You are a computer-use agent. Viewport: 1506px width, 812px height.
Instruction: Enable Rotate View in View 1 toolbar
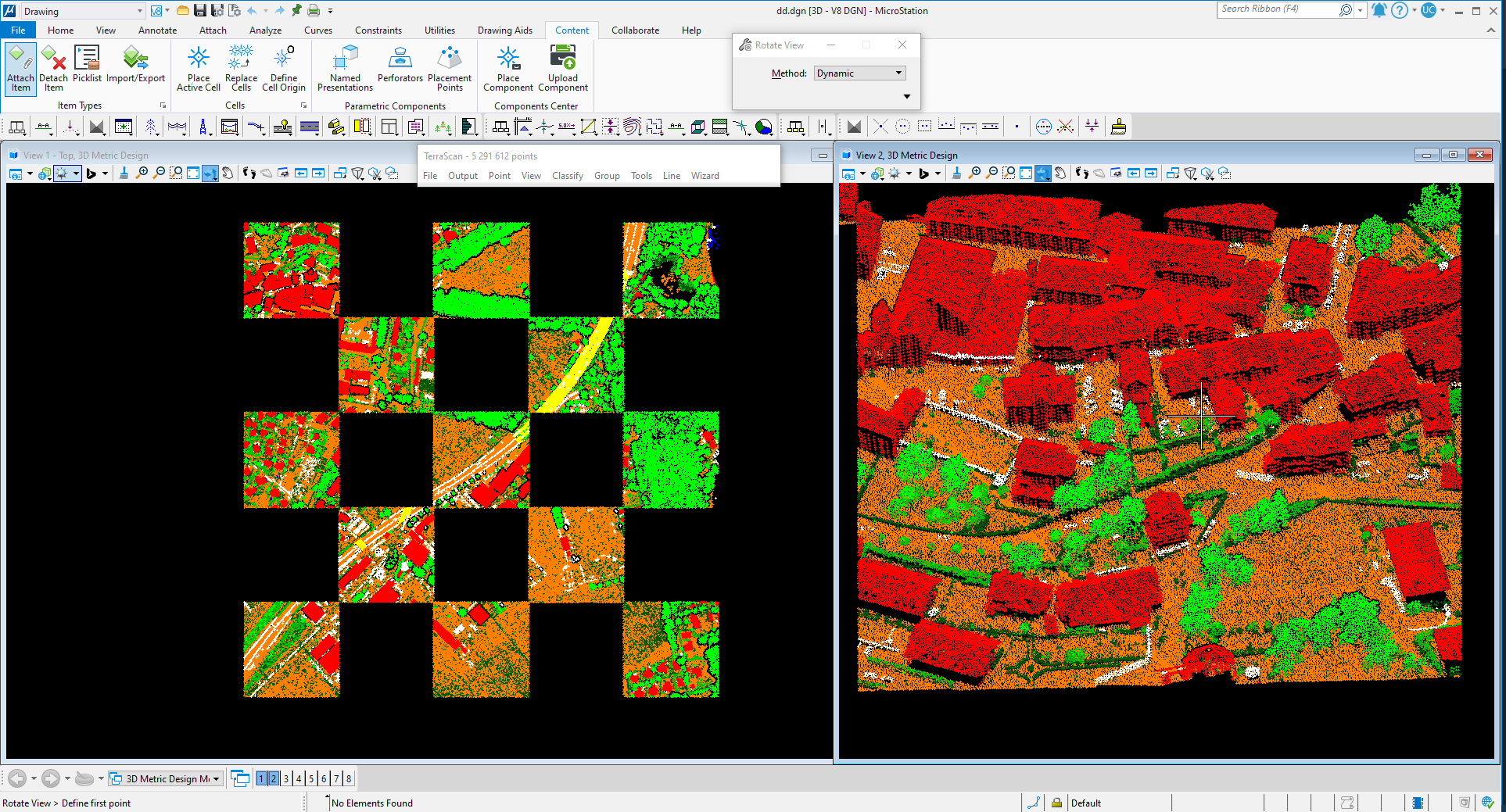(x=210, y=173)
